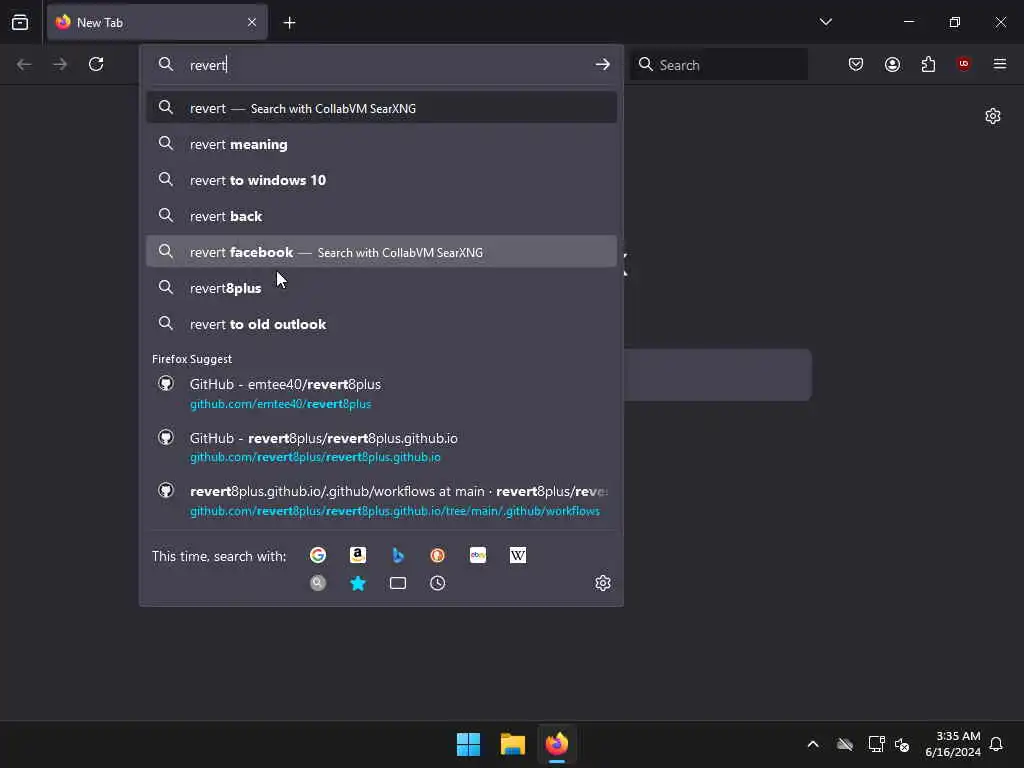Screen dimensions: 1024x768
Task: Open the Firefox application hamburger menu
Action: pyautogui.click(x=1000, y=64)
